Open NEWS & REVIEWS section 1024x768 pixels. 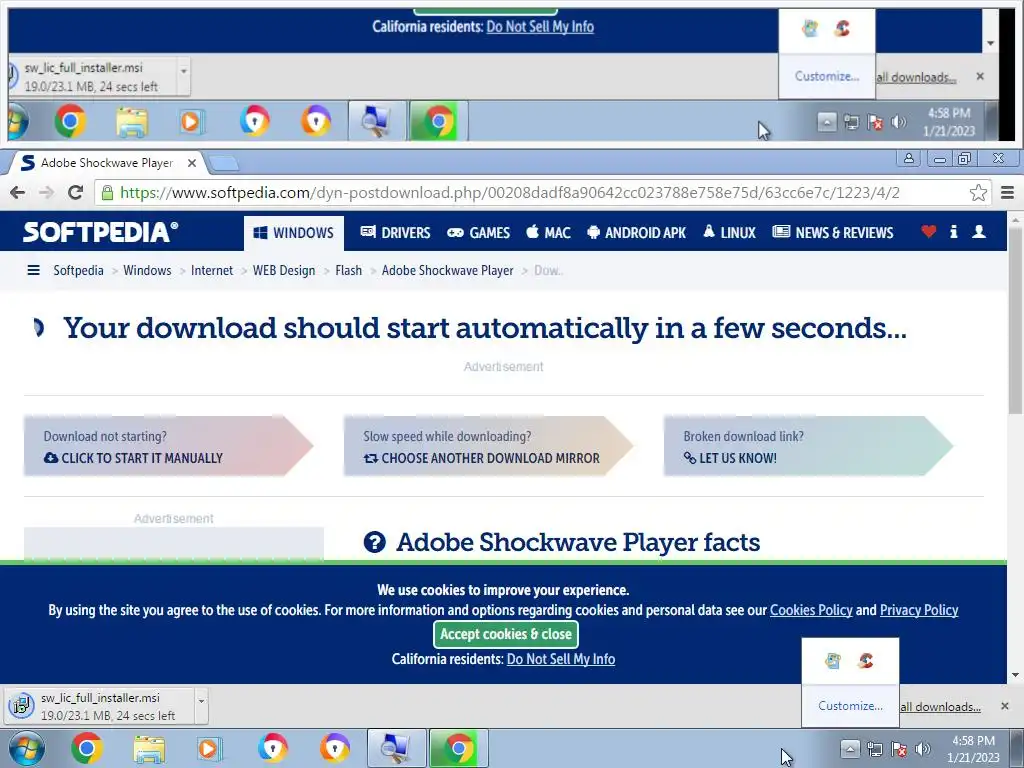833,232
